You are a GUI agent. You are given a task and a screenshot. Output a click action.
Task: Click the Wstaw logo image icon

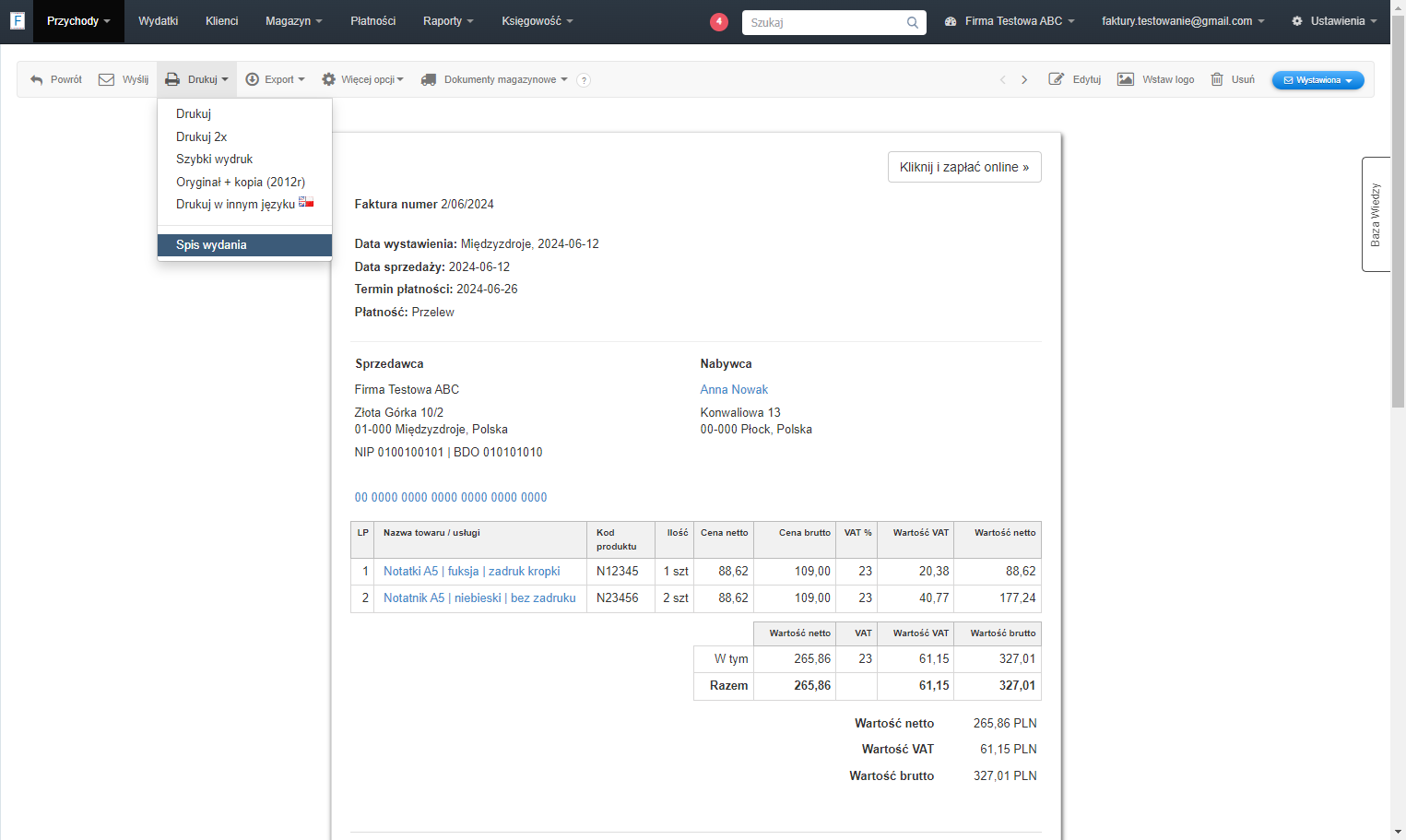1126,79
